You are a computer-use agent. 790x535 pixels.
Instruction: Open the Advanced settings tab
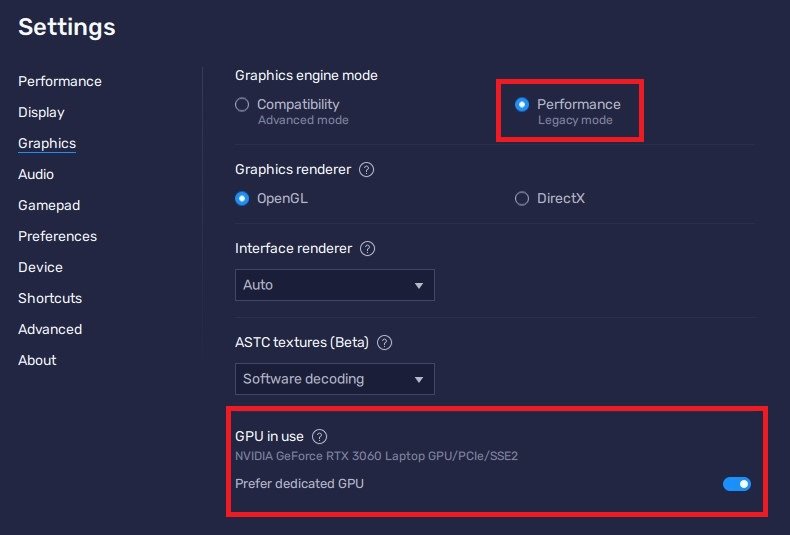(x=50, y=329)
